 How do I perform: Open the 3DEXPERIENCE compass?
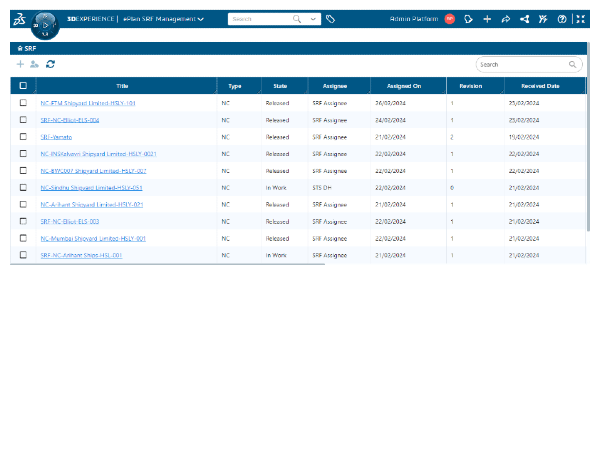click(x=45, y=23)
